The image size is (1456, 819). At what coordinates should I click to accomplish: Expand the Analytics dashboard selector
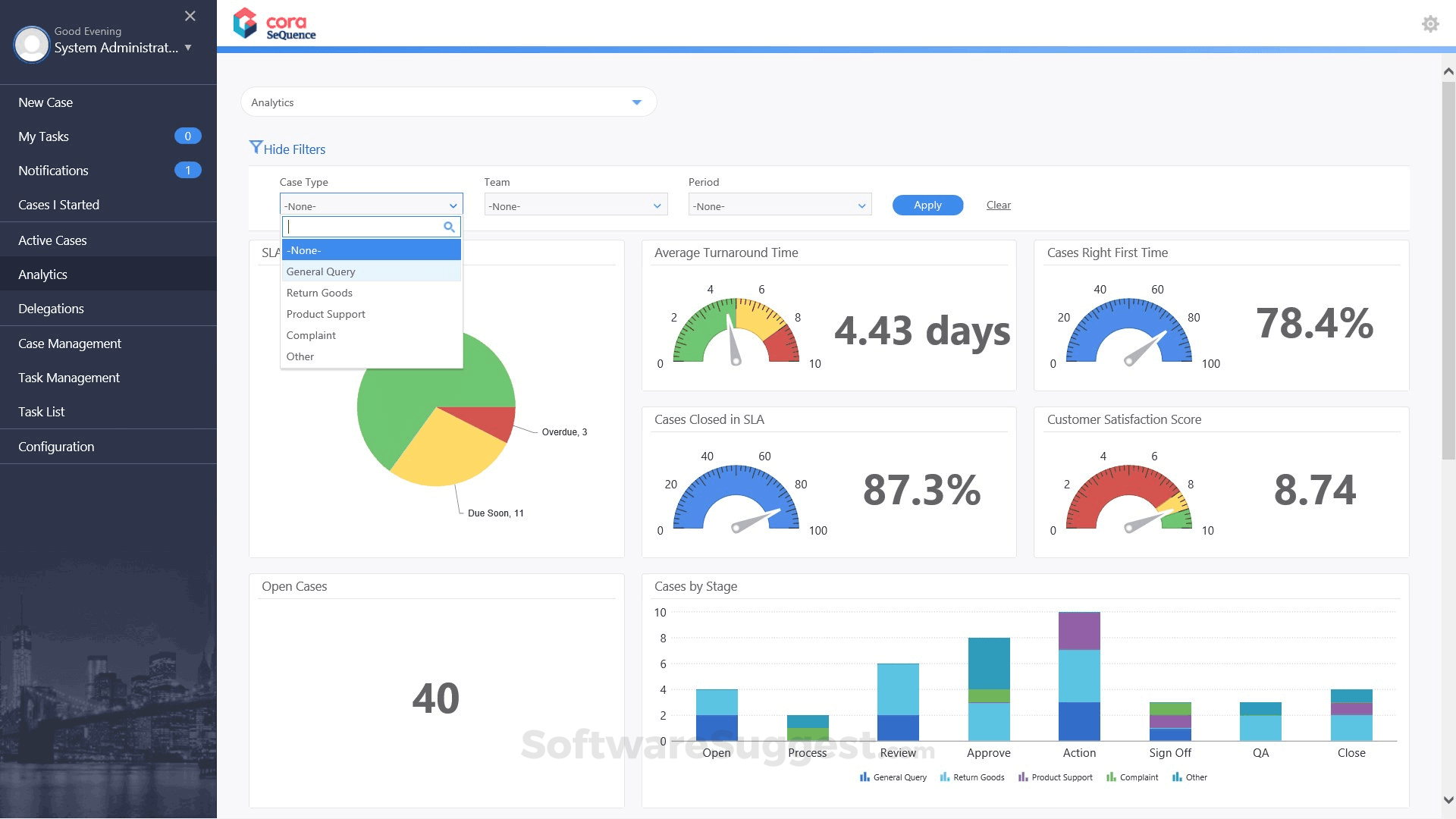[636, 102]
